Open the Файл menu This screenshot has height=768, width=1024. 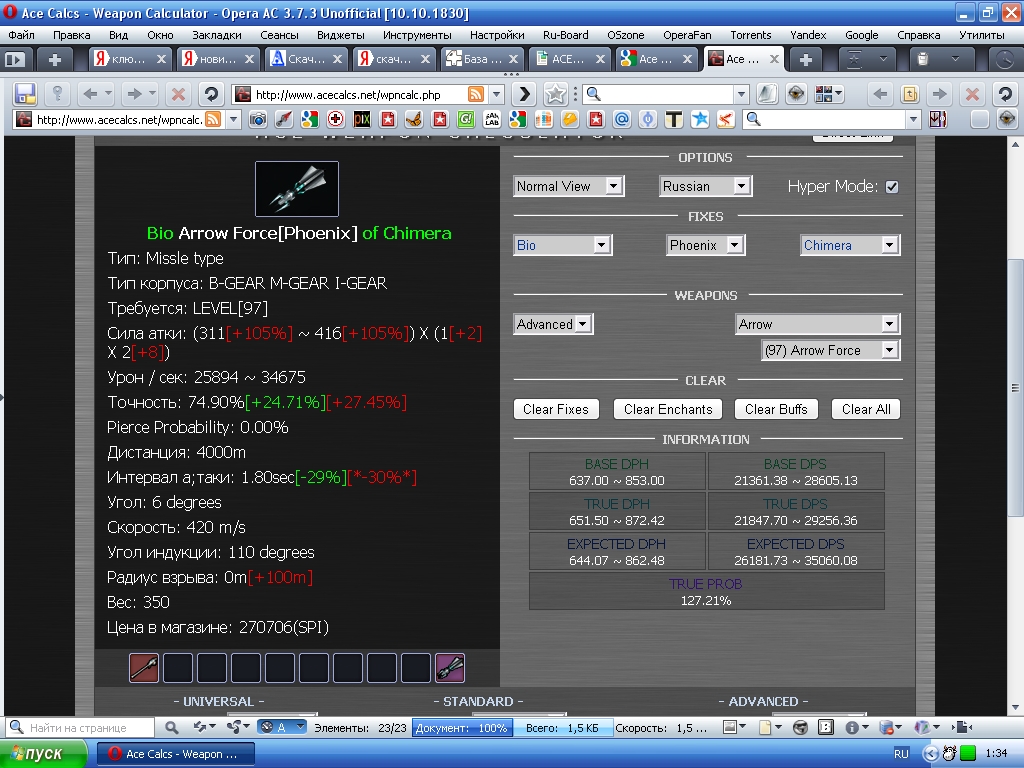(21, 35)
